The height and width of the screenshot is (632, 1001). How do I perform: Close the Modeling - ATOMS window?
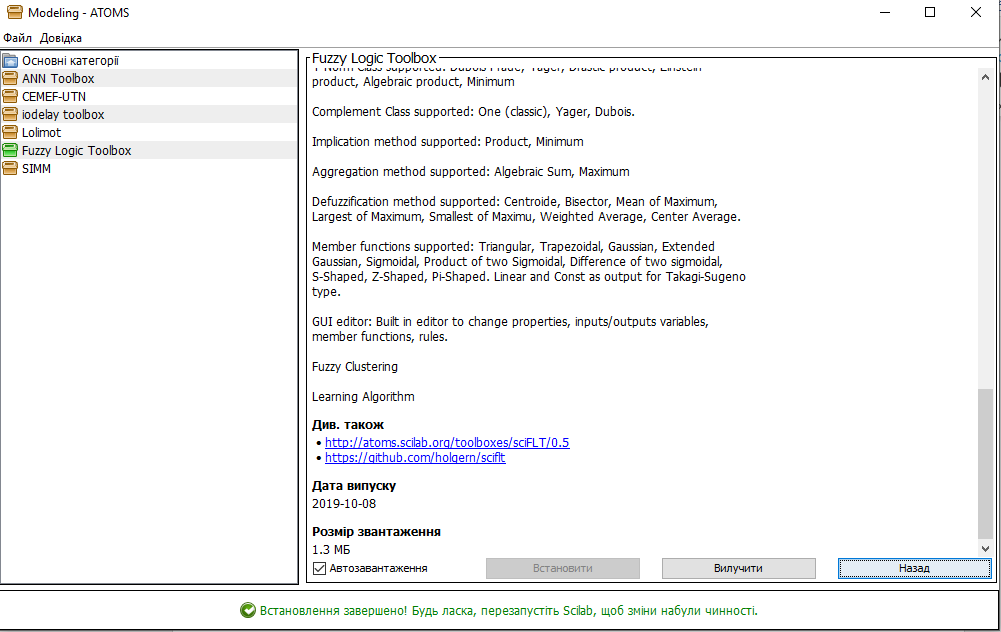click(x=975, y=12)
